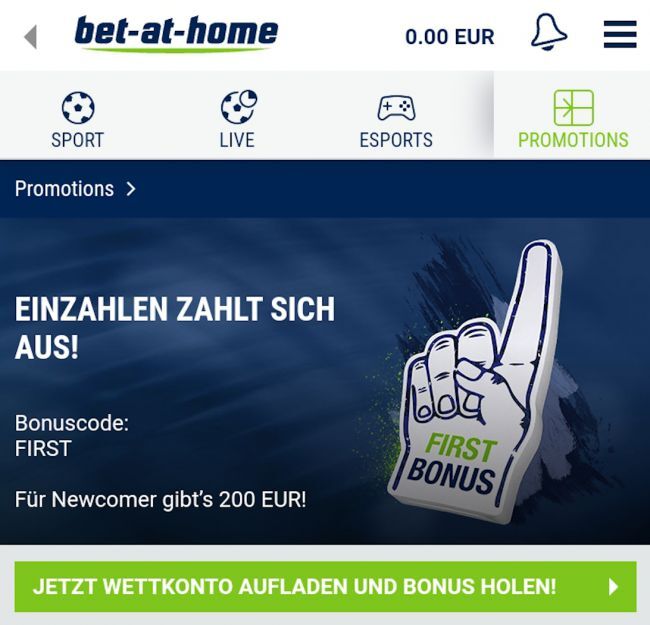Click the green Promotions grid icon
The height and width of the screenshot is (625, 650).
(x=574, y=108)
